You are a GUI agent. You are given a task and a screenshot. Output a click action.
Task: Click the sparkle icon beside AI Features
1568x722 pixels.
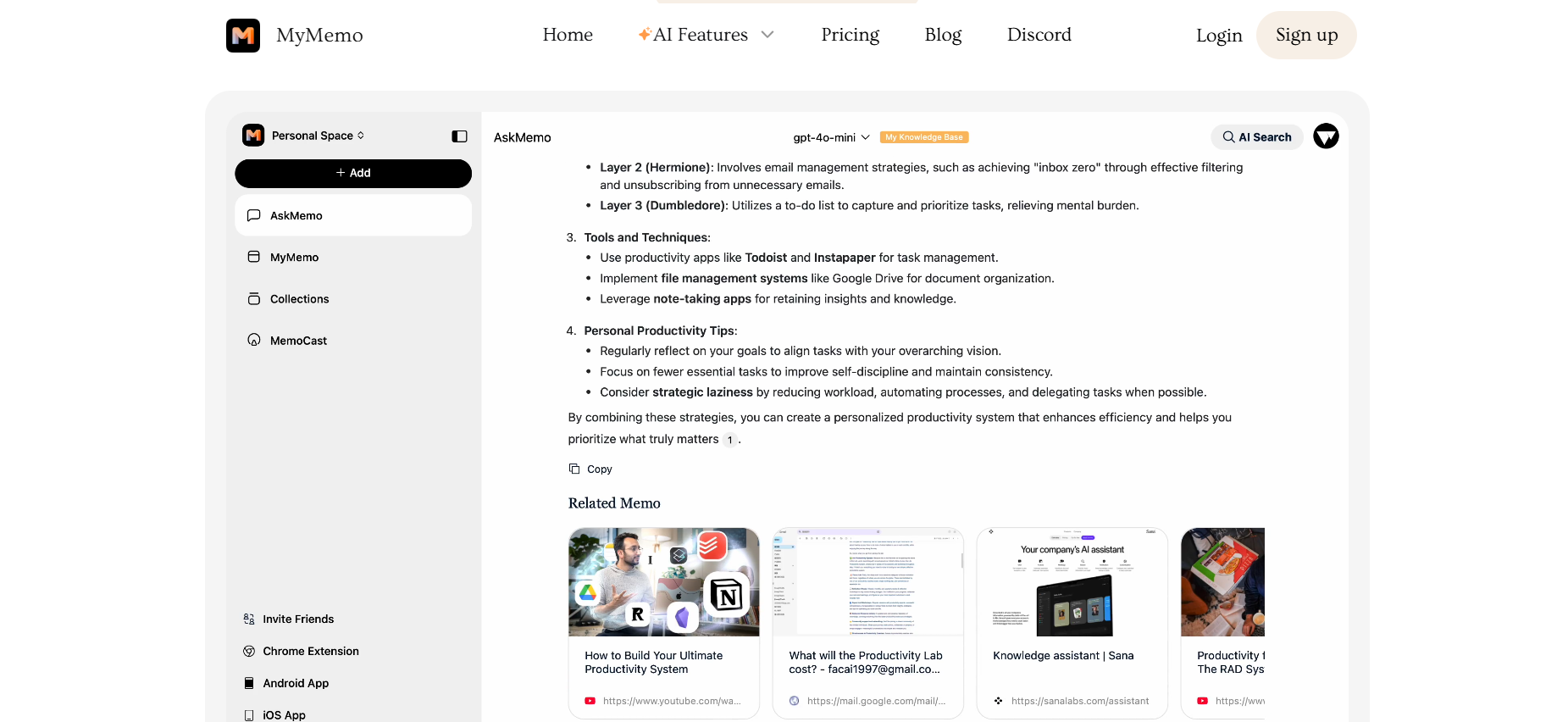coord(645,34)
